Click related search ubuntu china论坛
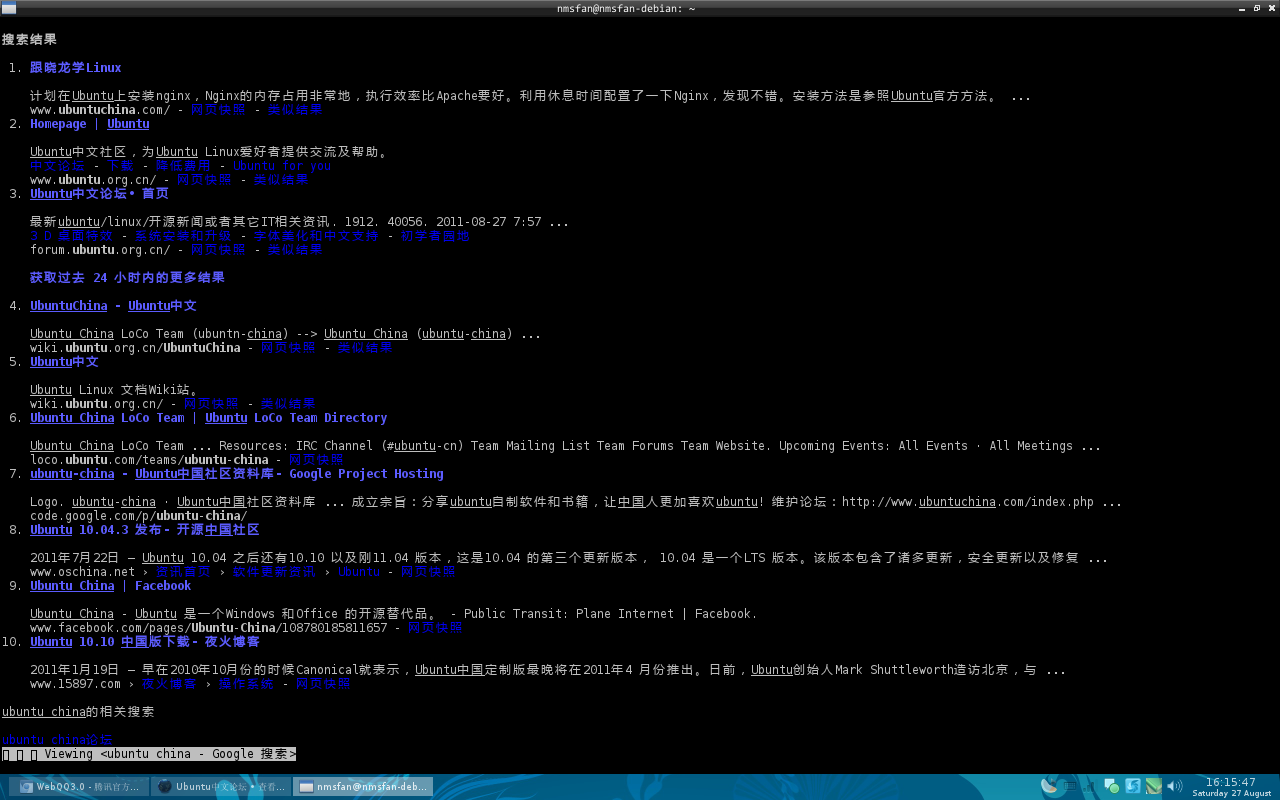The width and height of the screenshot is (1280, 800). pos(57,740)
